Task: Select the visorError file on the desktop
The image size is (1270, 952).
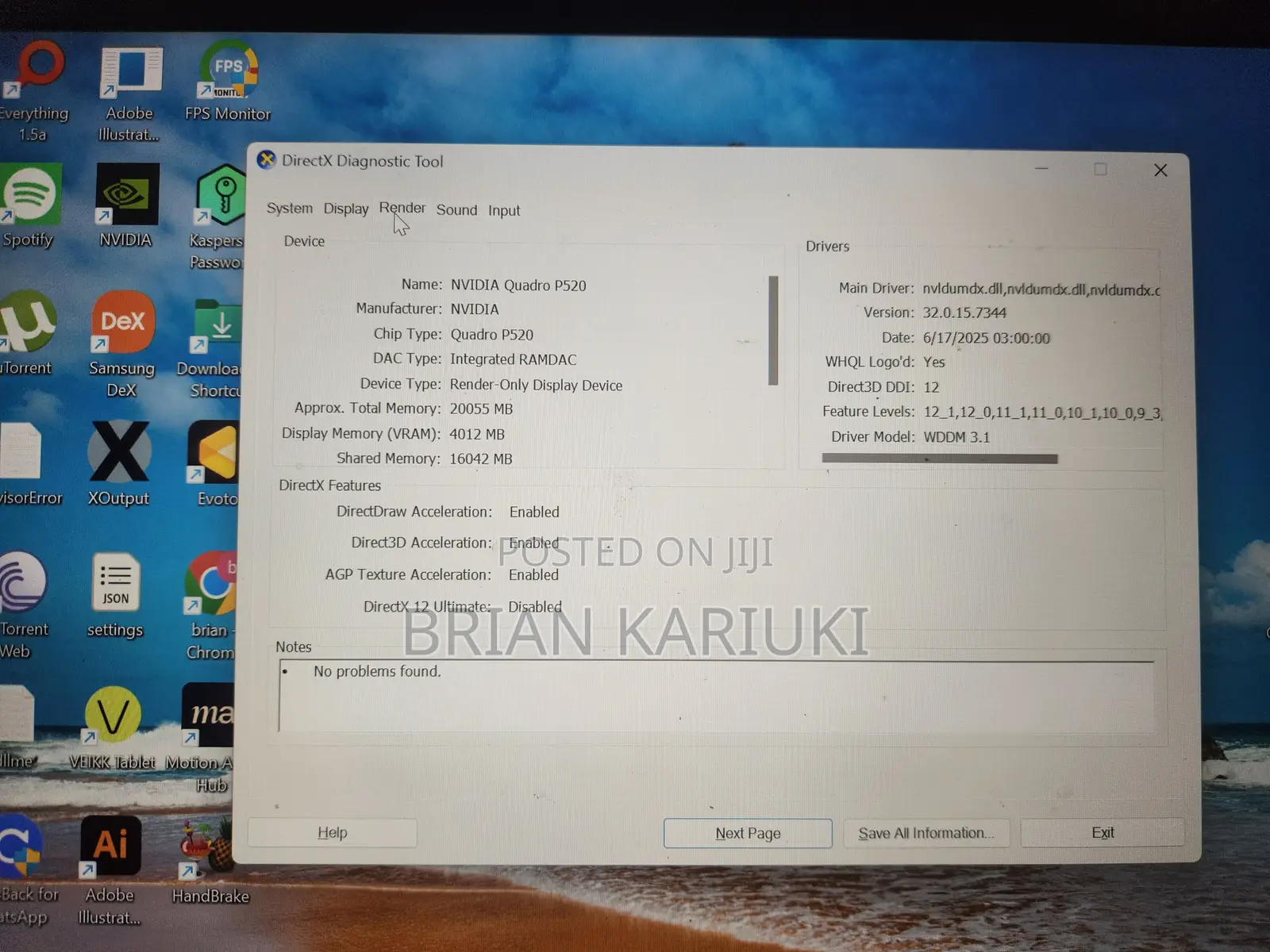Action: (x=30, y=464)
